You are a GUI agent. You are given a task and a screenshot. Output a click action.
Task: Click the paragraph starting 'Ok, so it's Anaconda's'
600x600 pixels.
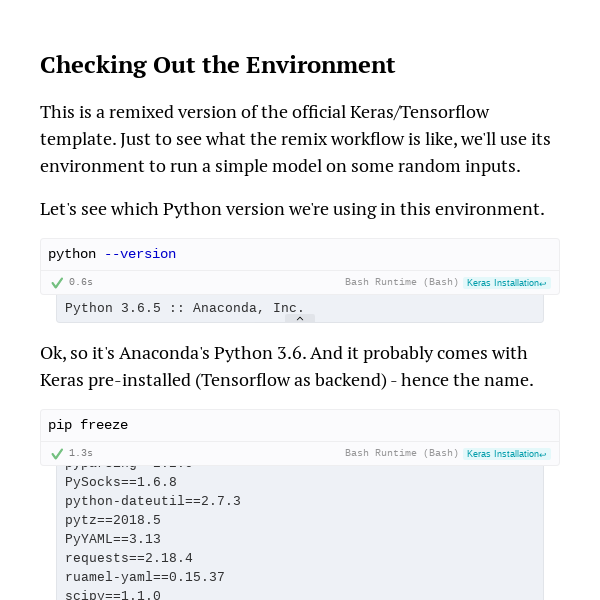pos(287,367)
